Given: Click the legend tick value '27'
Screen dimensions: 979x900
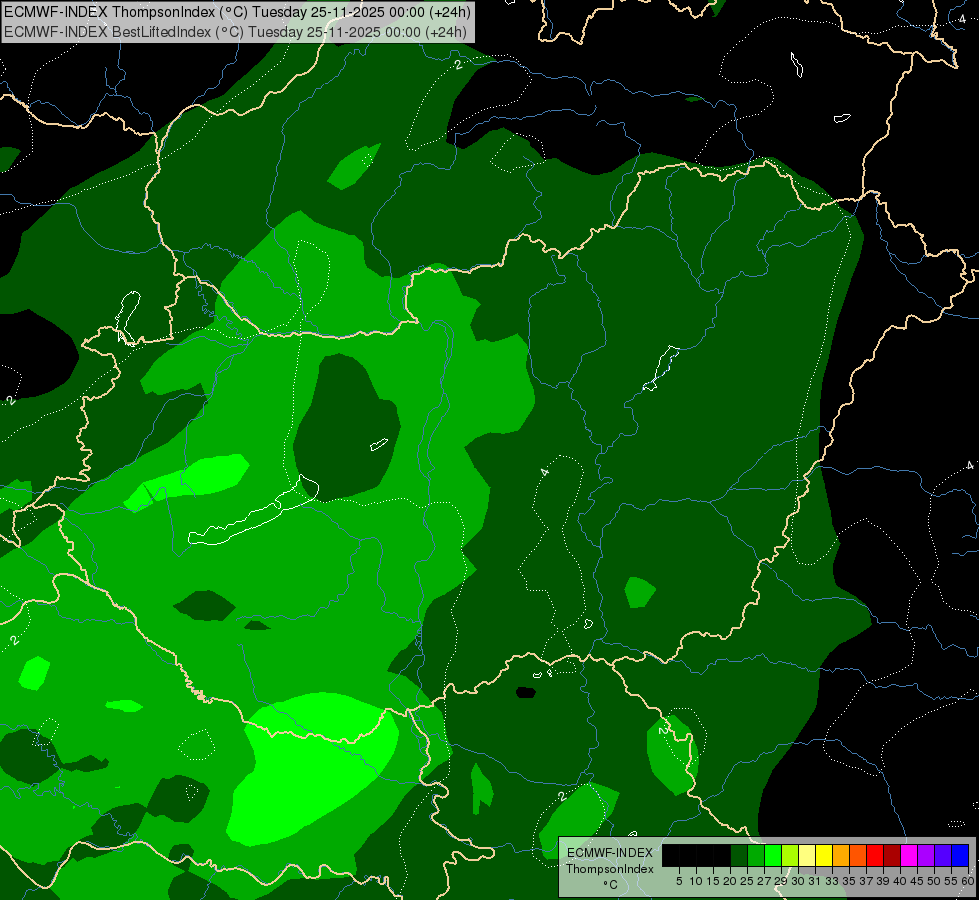Looking at the screenshot, I should (x=764, y=881).
